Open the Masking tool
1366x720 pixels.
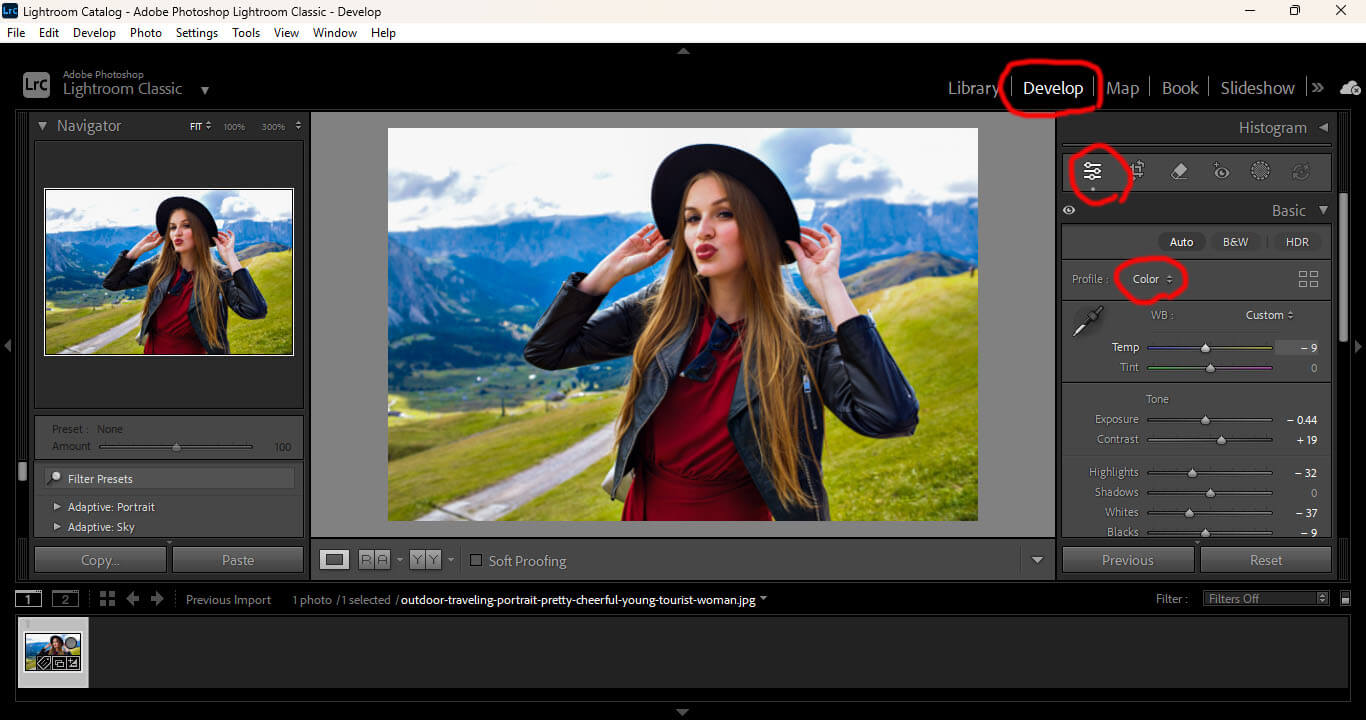pyautogui.click(x=1260, y=171)
